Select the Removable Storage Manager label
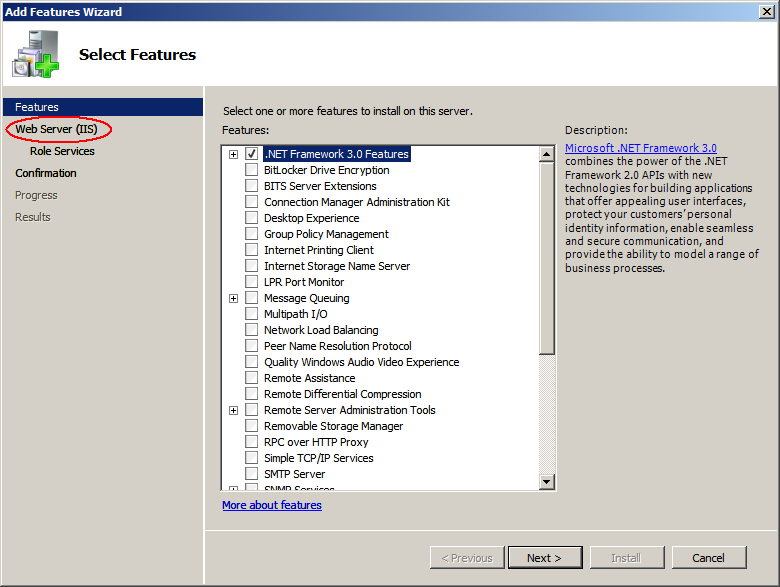 click(334, 426)
